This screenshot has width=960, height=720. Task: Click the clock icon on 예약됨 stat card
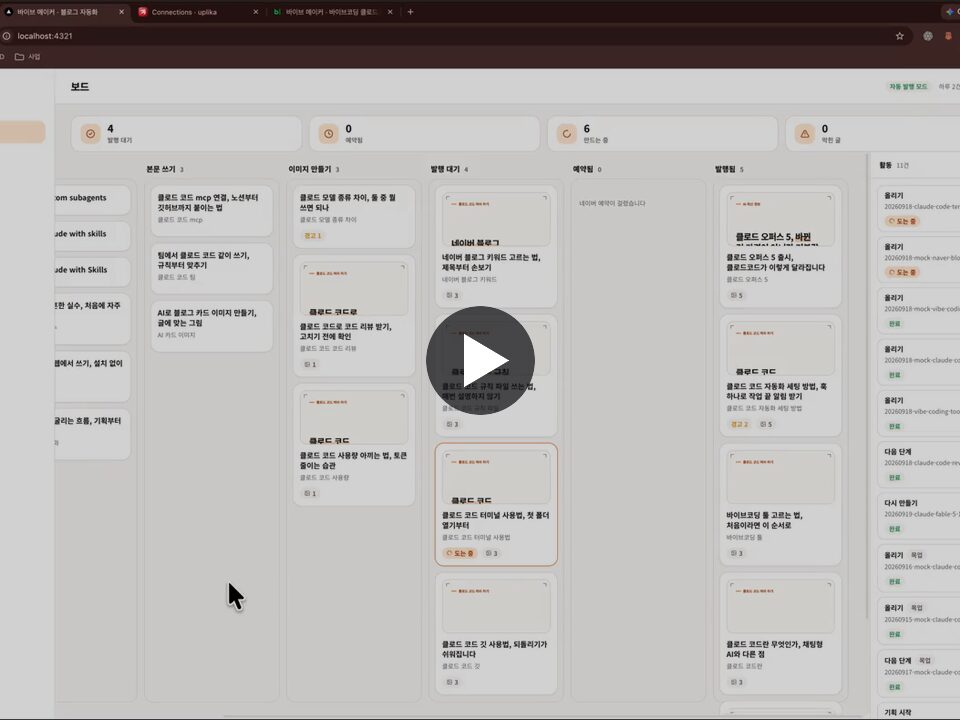pyautogui.click(x=329, y=133)
